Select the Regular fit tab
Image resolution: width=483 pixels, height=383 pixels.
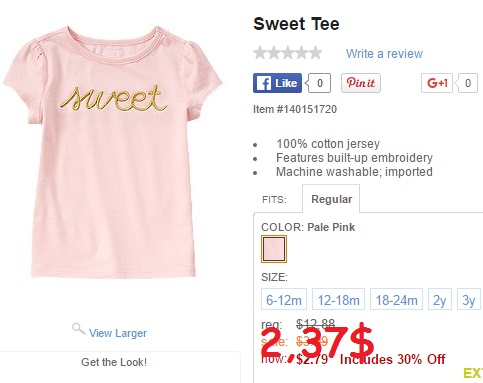[x=331, y=199]
